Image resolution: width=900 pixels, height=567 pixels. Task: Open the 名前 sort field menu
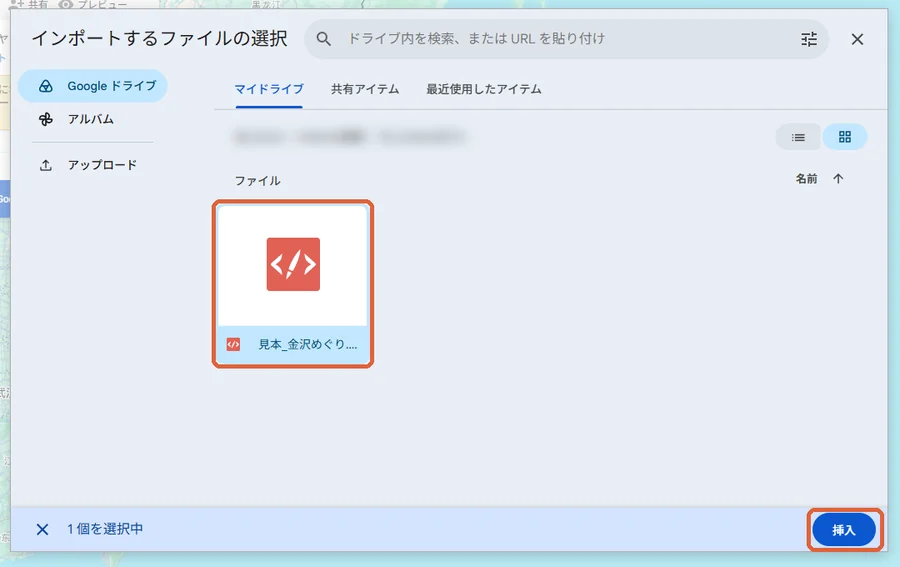click(x=806, y=179)
